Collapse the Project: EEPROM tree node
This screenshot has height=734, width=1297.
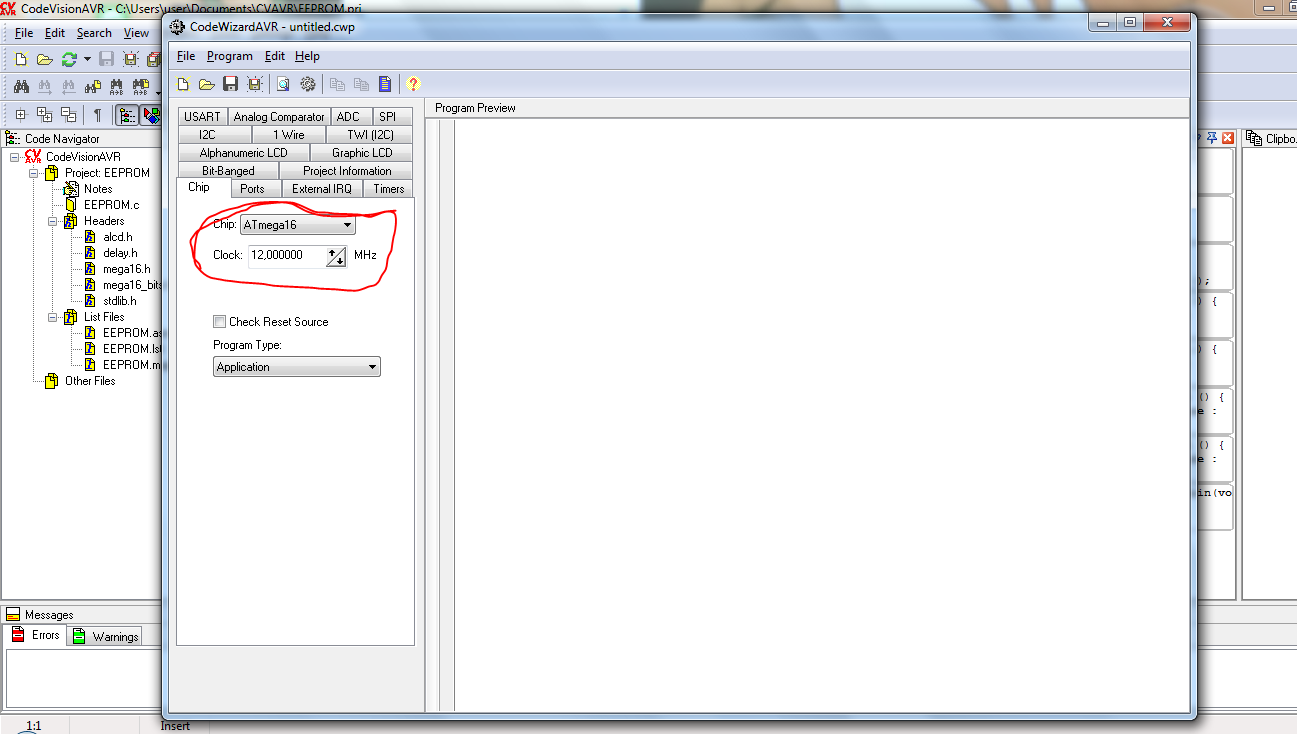tap(34, 173)
